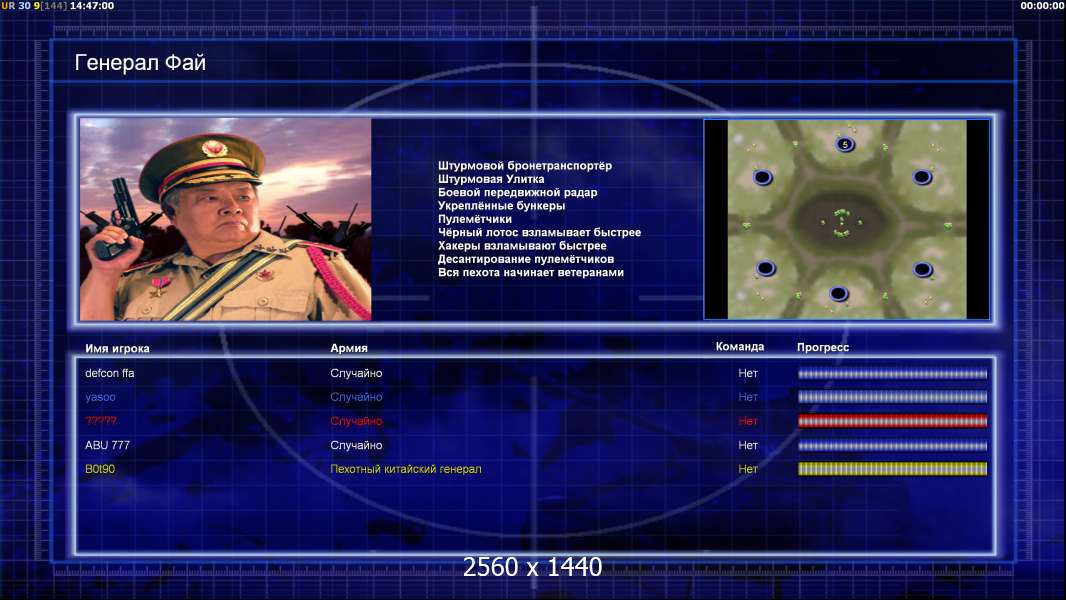The image size is (1066, 600).
Task: Click 'Вся пехота начинает ветеранами' line
Action: coord(530,272)
